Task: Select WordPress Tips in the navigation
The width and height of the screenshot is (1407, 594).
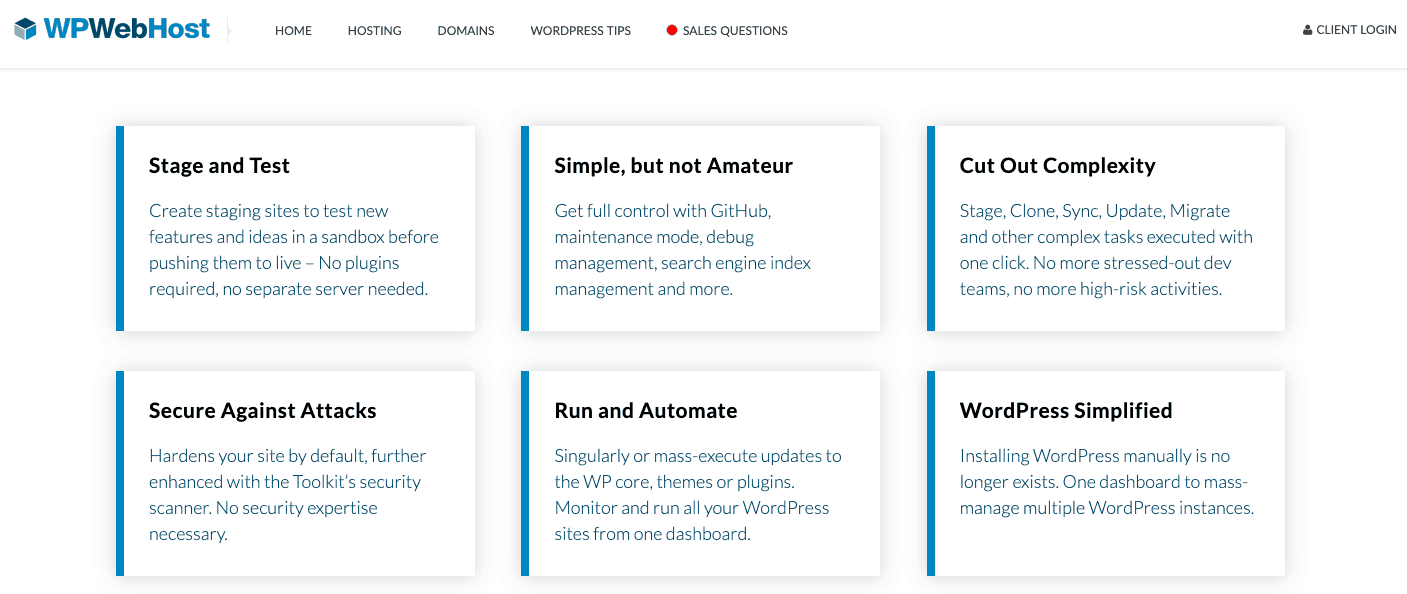Action: (x=580, y=31)
